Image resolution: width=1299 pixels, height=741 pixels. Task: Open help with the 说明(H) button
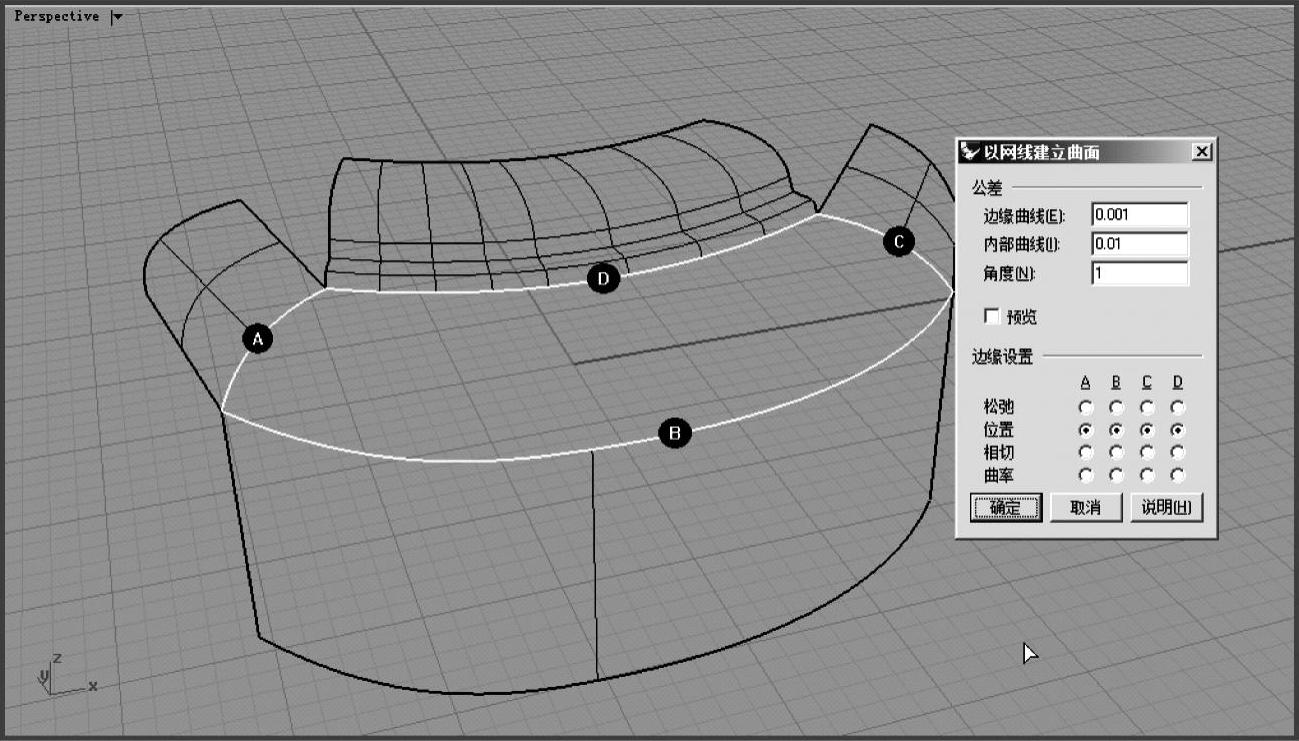point(1166,507)
